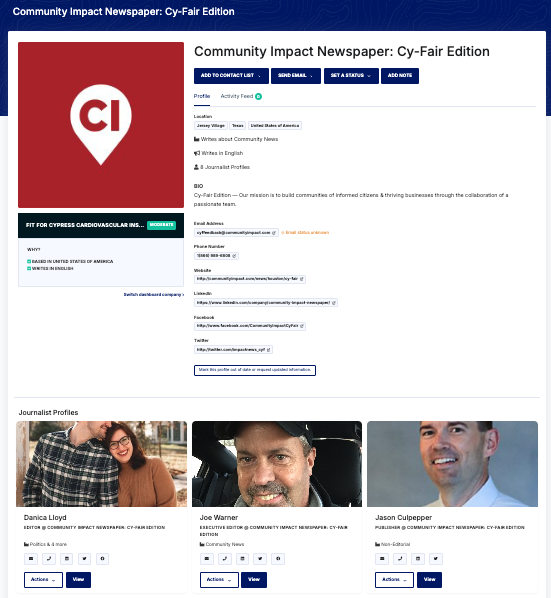This screenshot has width=551, height=598.
Task: Click the external-link icon beside the website URL
Action: [302, 279]
